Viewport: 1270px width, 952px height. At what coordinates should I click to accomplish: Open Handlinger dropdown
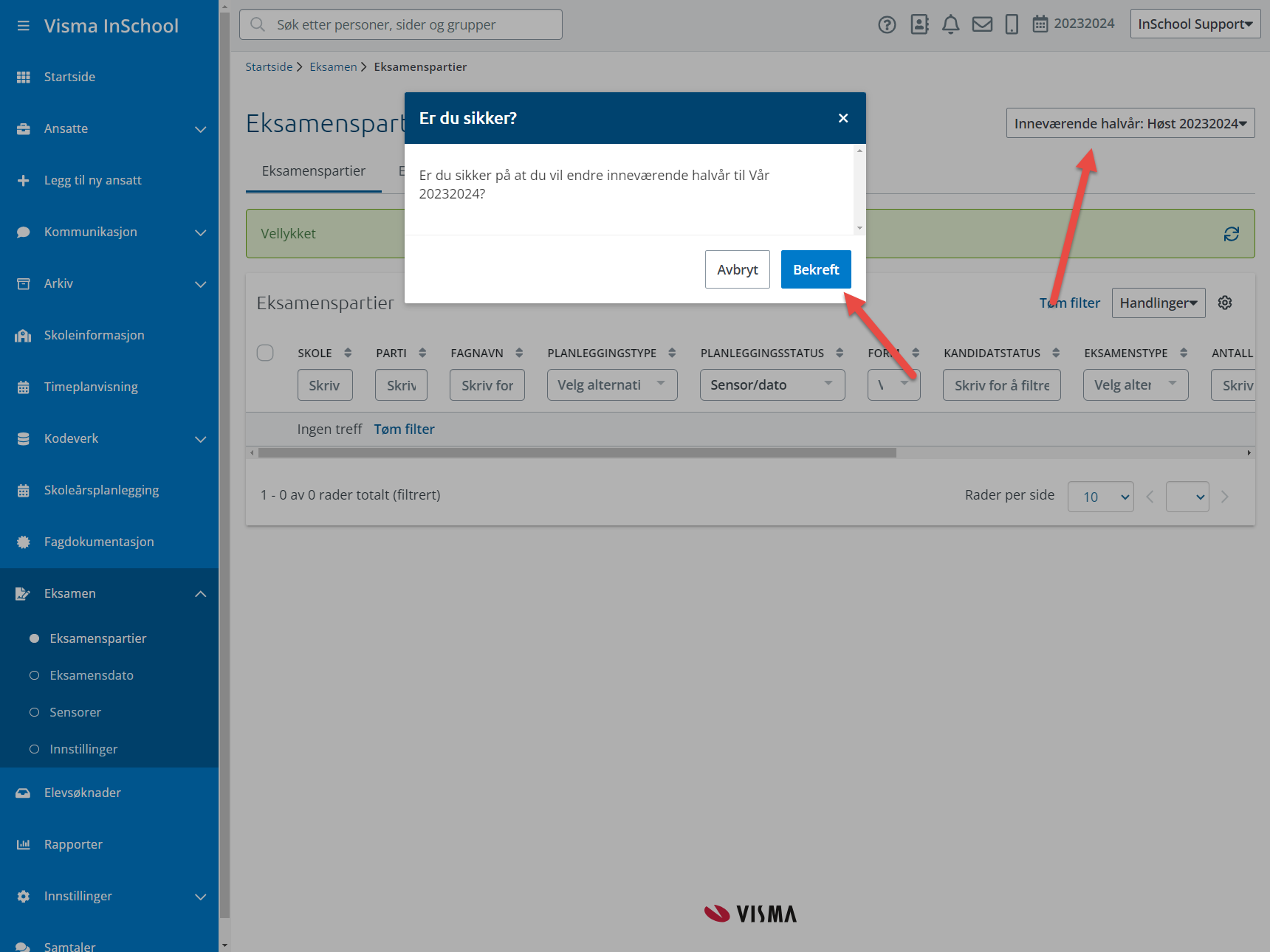(1159, 303)
